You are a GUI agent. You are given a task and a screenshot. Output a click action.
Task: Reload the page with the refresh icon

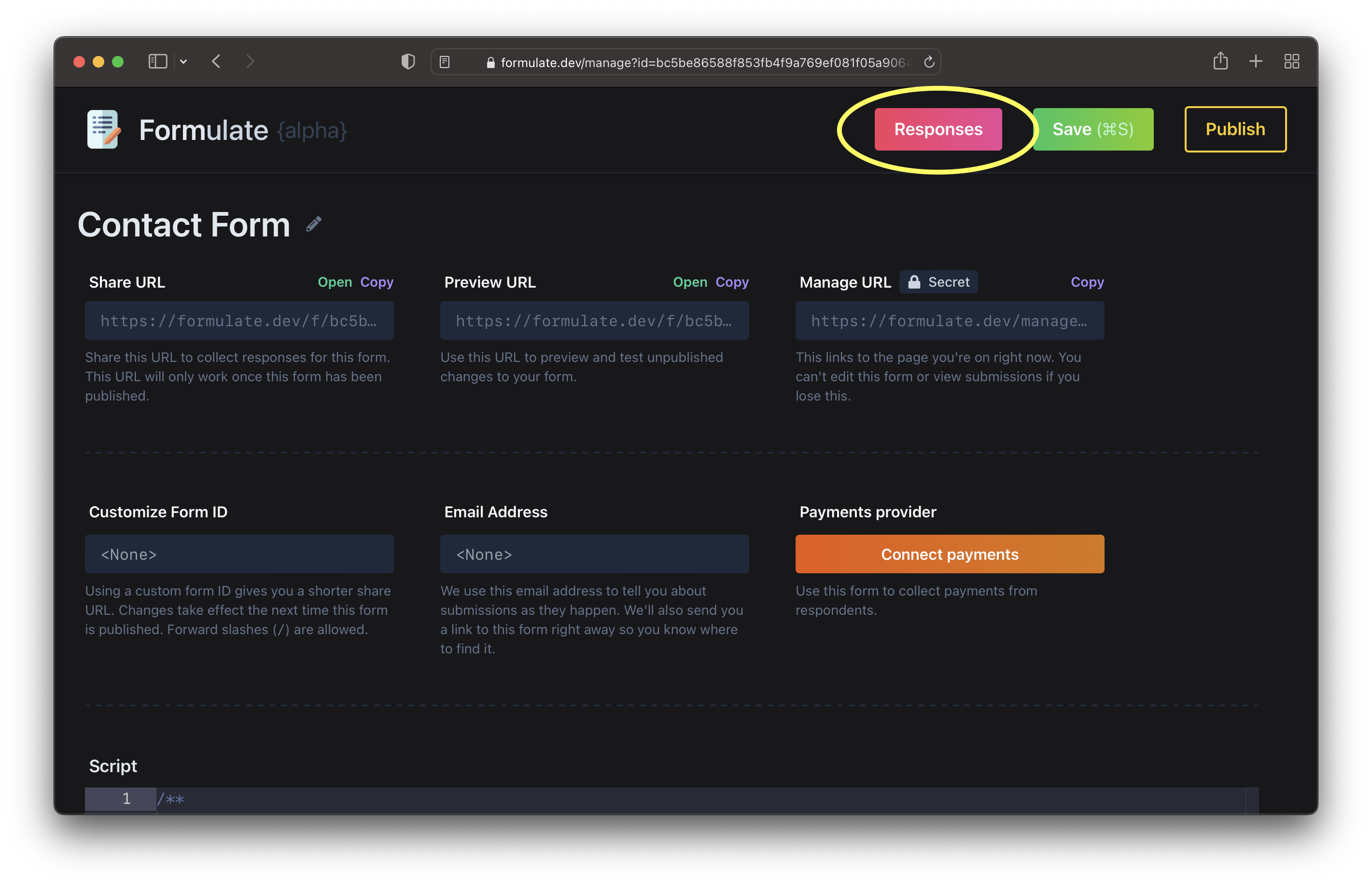(x=928, y=62)
